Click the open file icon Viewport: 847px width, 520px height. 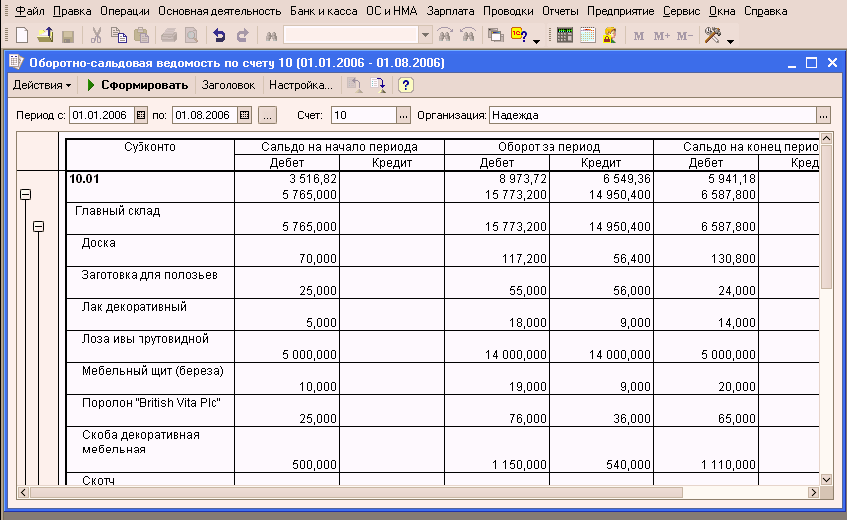click(45, 36)
